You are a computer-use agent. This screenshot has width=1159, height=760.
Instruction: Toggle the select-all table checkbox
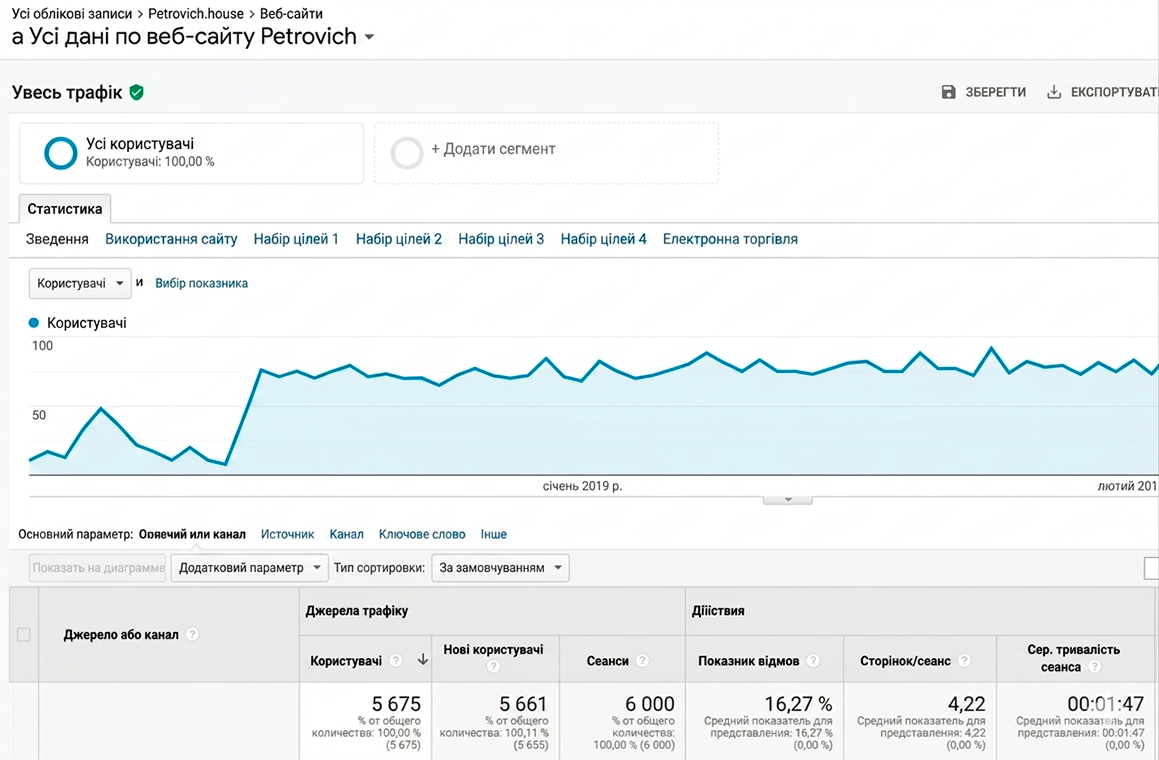tap(24, 634)
